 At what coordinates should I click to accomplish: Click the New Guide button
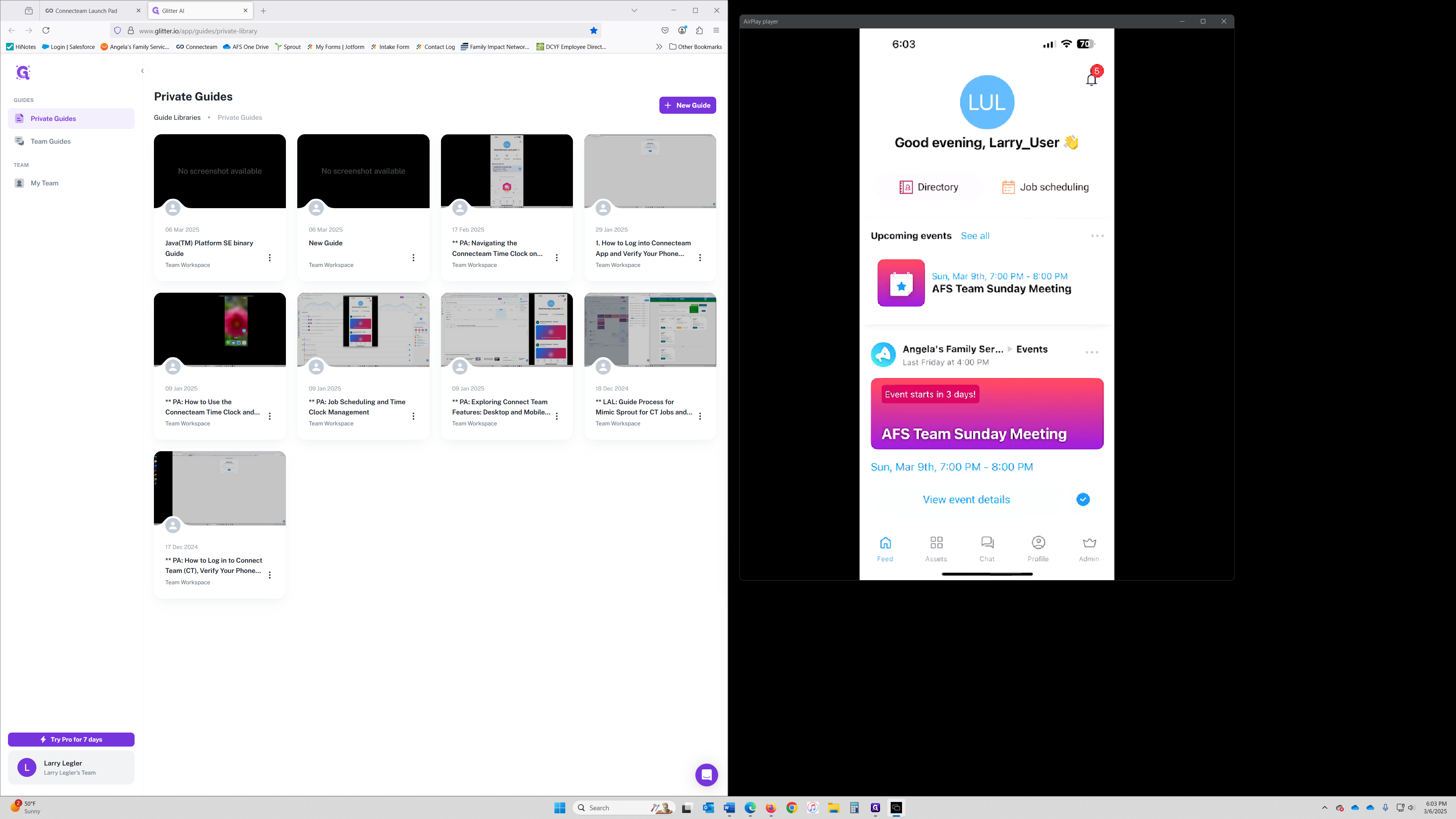point(687,105)
